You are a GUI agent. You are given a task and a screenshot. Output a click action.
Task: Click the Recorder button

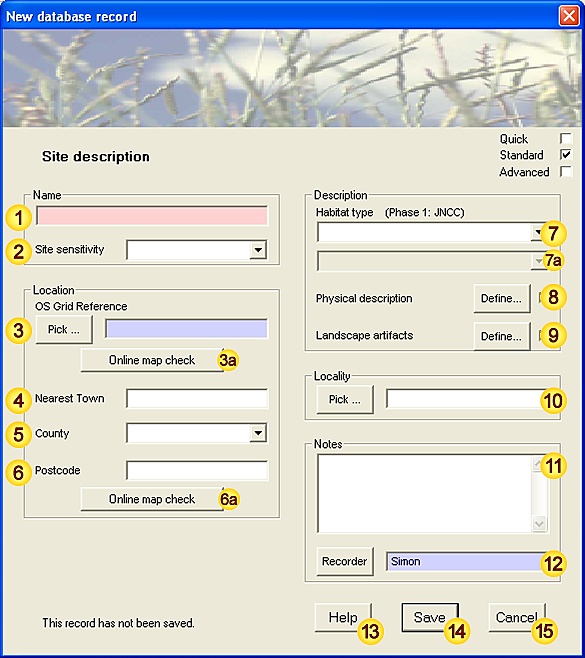coord(345,561)
